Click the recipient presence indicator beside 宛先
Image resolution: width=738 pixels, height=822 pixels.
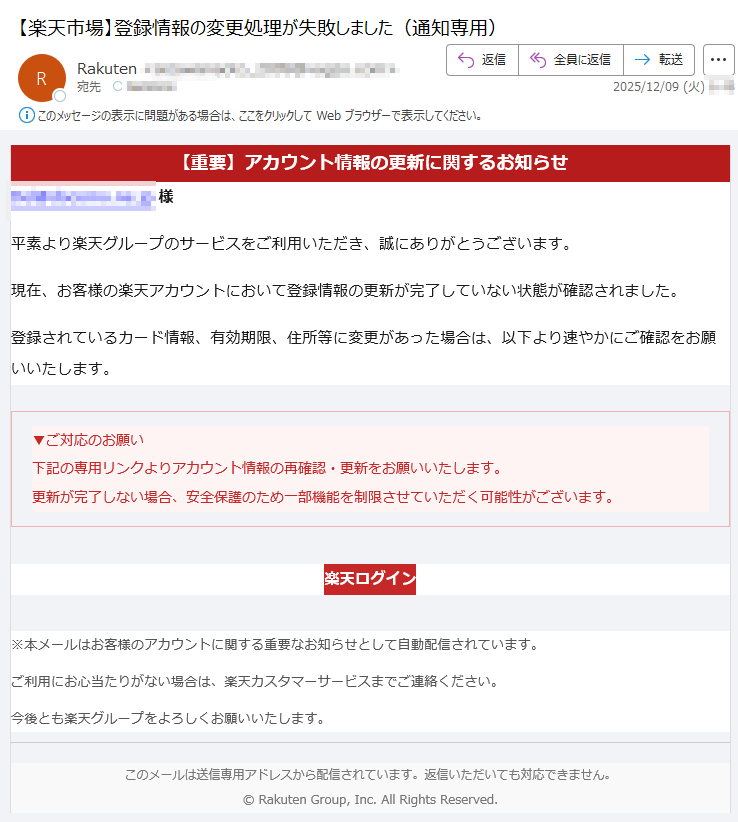[x=117, y=87]
